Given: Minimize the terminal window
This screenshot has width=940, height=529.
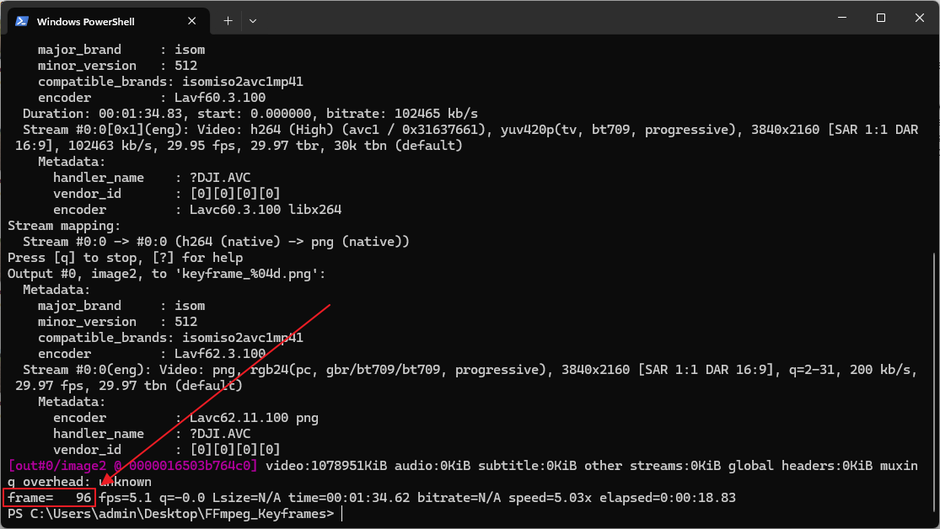Looking at the screenshot, I should click(x=842, y=18).
